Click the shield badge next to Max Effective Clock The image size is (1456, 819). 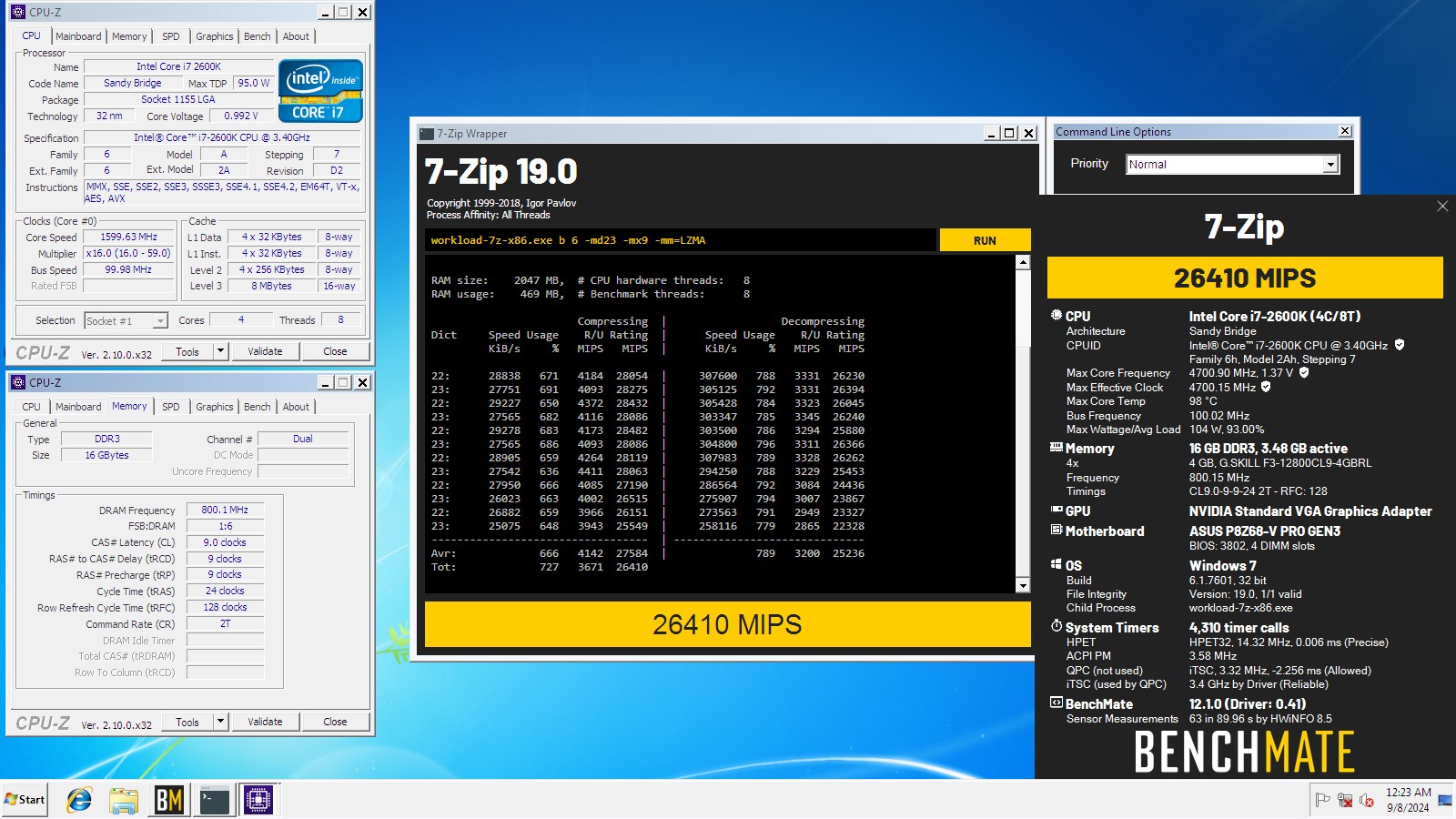click(x=1266, y=387)
